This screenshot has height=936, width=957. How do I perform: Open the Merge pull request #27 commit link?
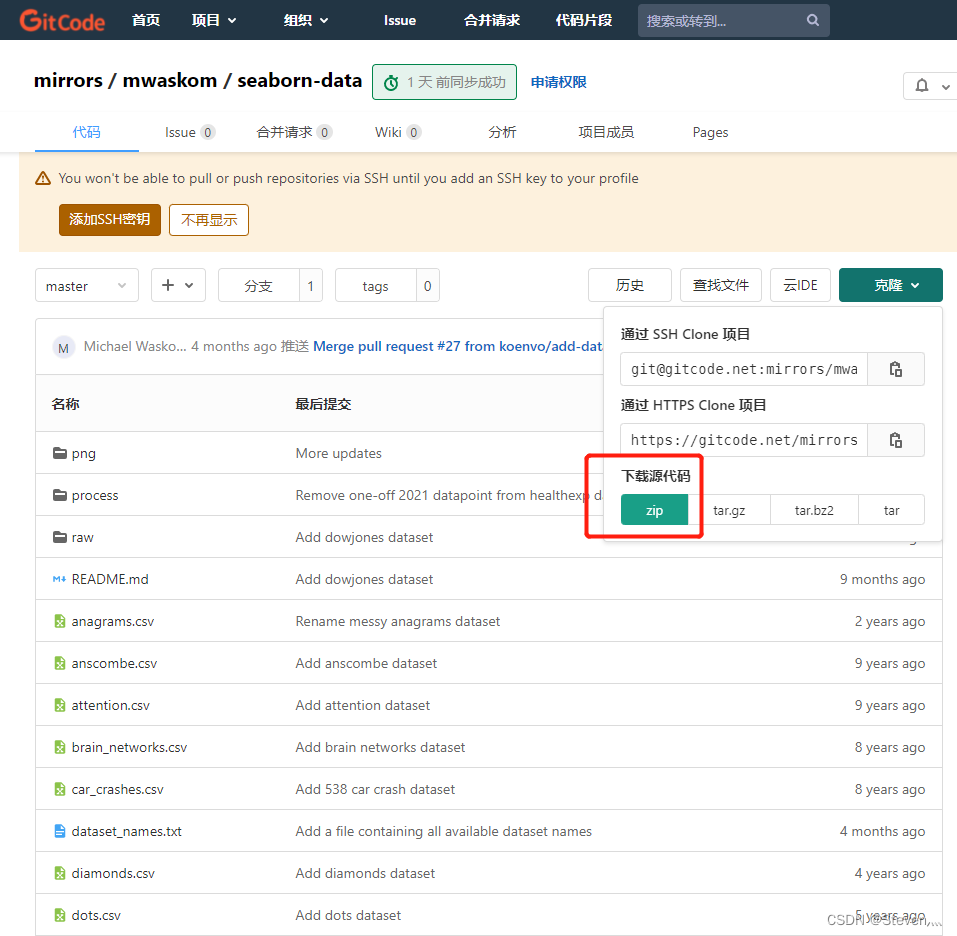click(x=458, y=346)
